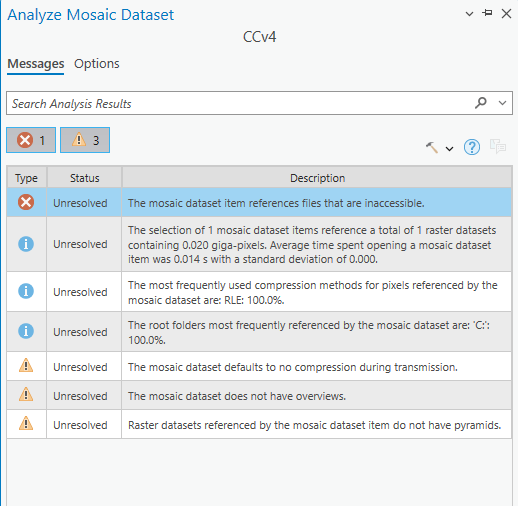Expand the search options dropdown
518x506 pixels.
502,103
